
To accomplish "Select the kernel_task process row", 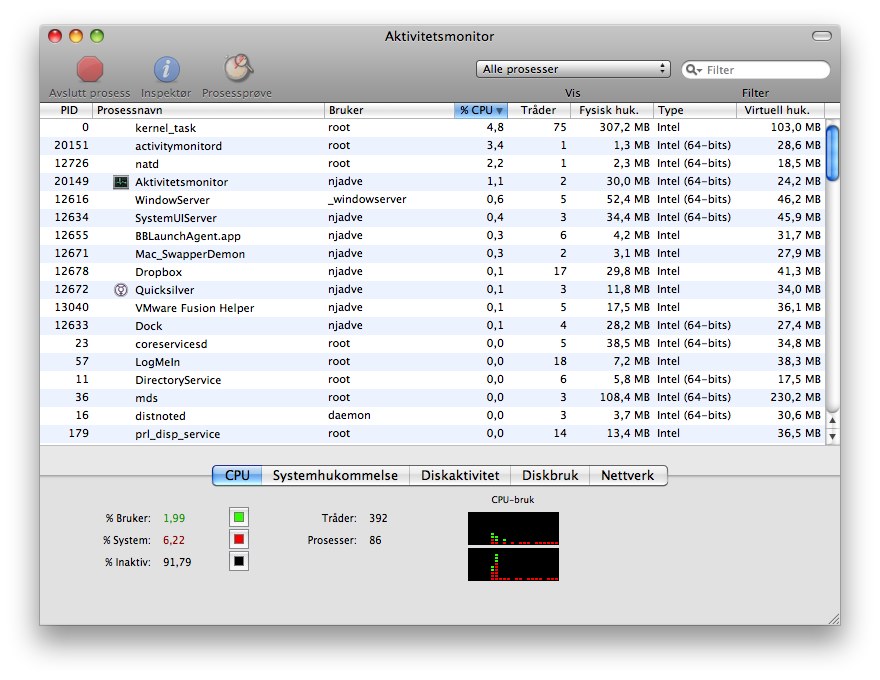I will [x=433, y=128].
